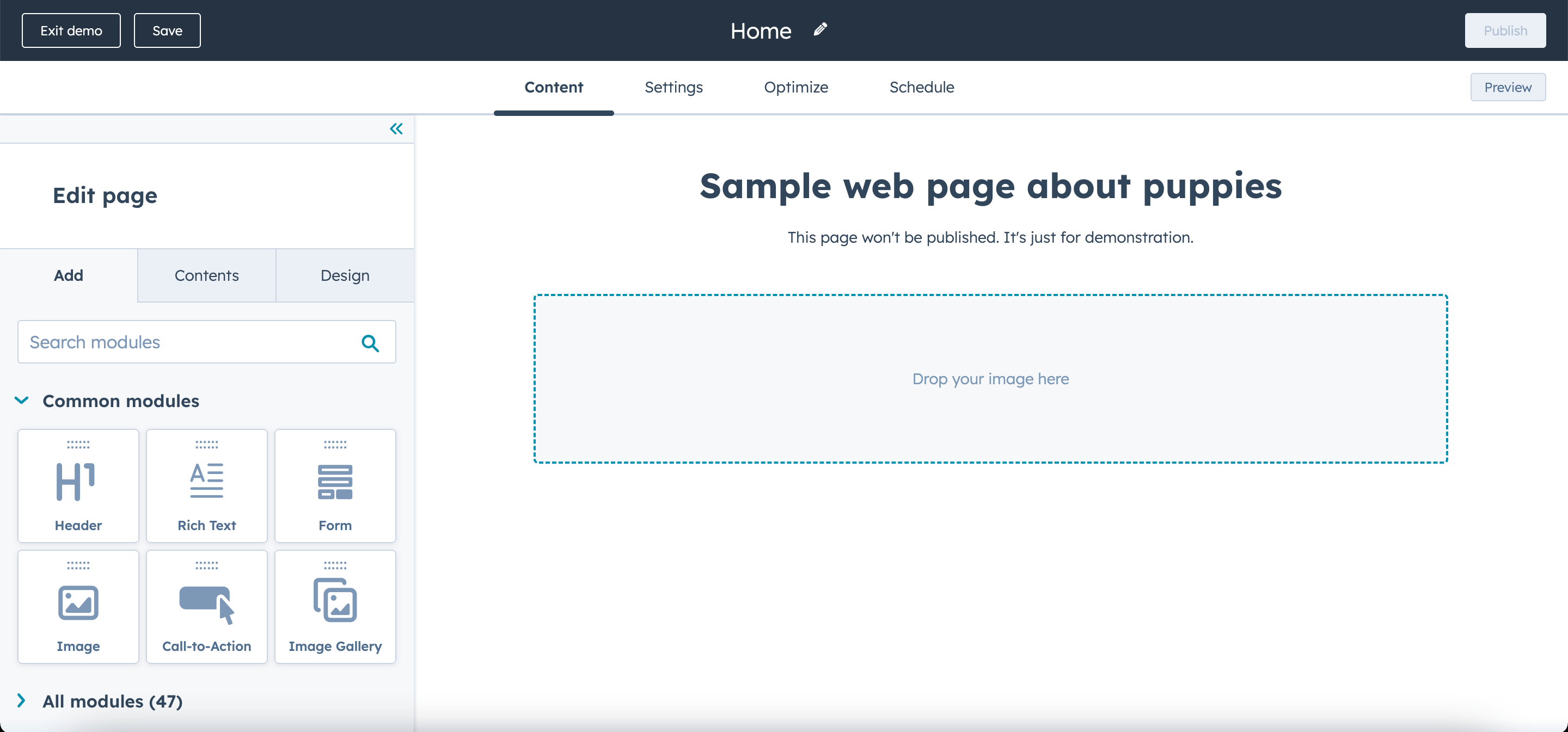Click the drag handle dots on Form module
Viewport: 1568px width, 732px height.
pos(335,445)
